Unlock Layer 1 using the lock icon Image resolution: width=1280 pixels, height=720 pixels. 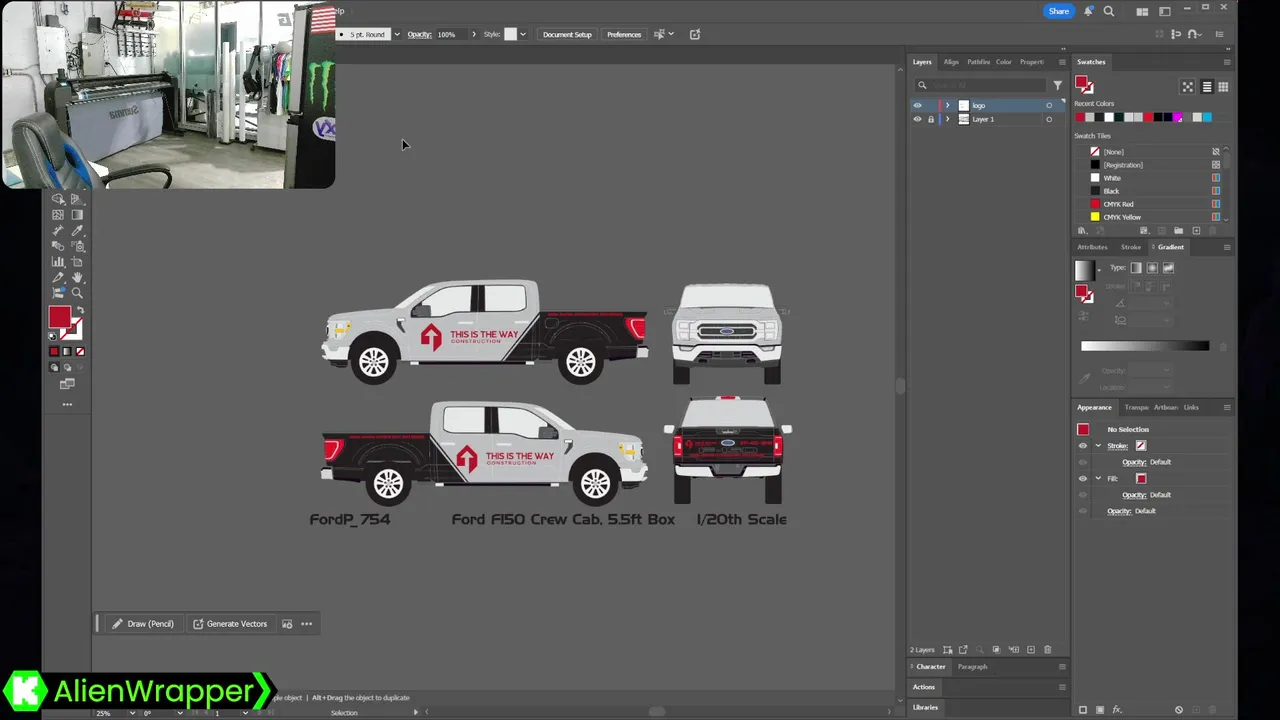click(x=931, y=119)
